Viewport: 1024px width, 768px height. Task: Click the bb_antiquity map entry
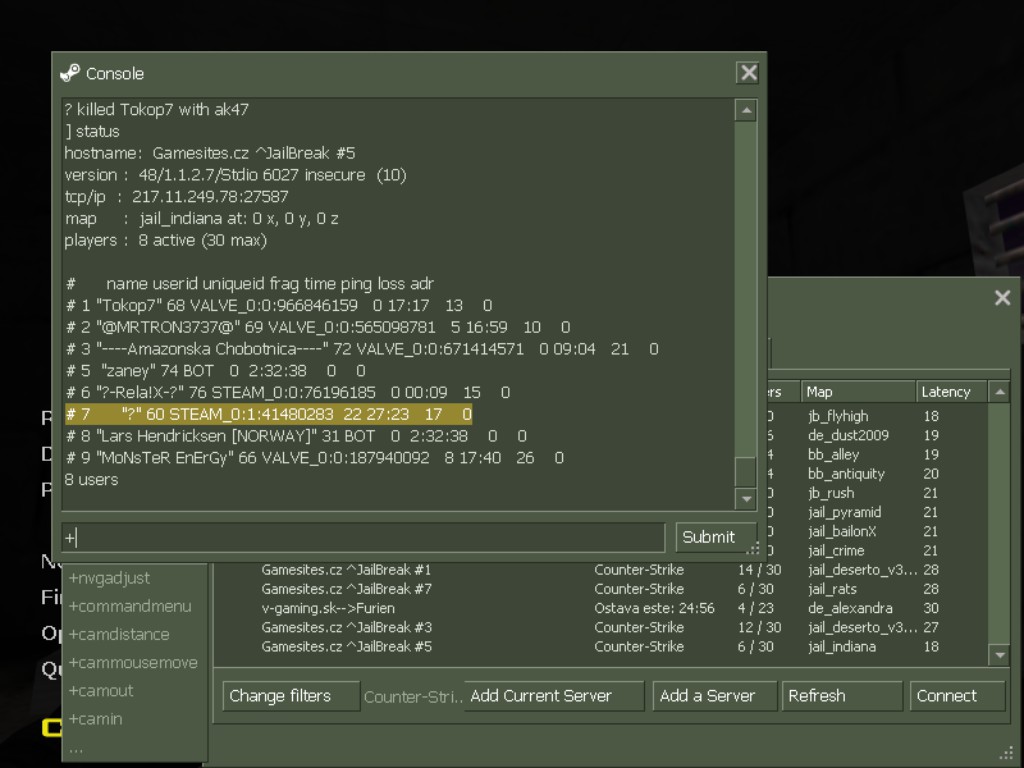[x=846, y=473]
